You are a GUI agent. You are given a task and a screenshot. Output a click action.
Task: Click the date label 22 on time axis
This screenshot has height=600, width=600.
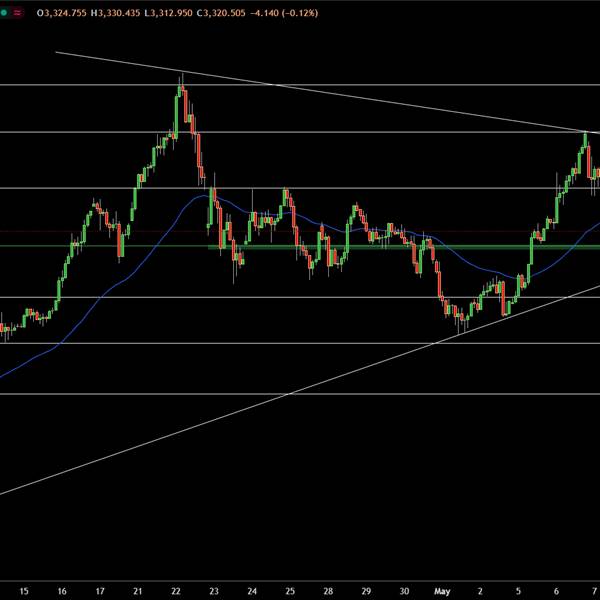(x=176, y=591)
